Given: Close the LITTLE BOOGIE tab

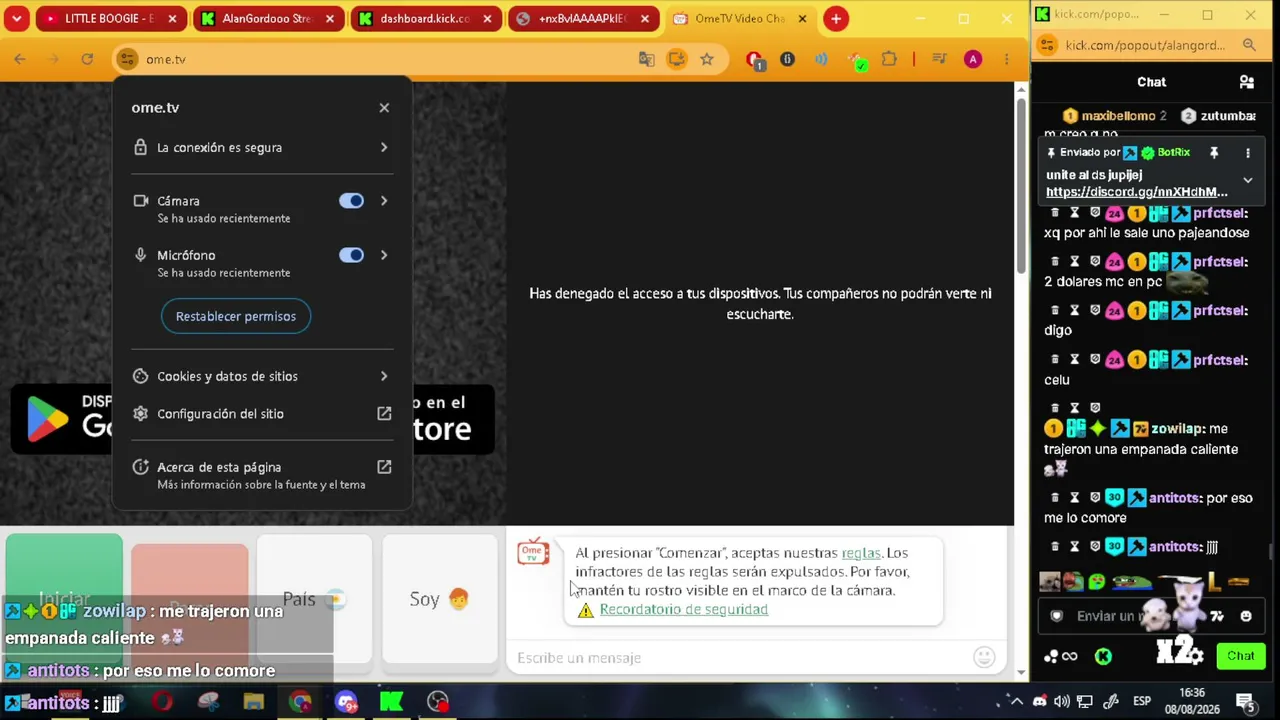Looking at the screenshot, I should 172,18.
